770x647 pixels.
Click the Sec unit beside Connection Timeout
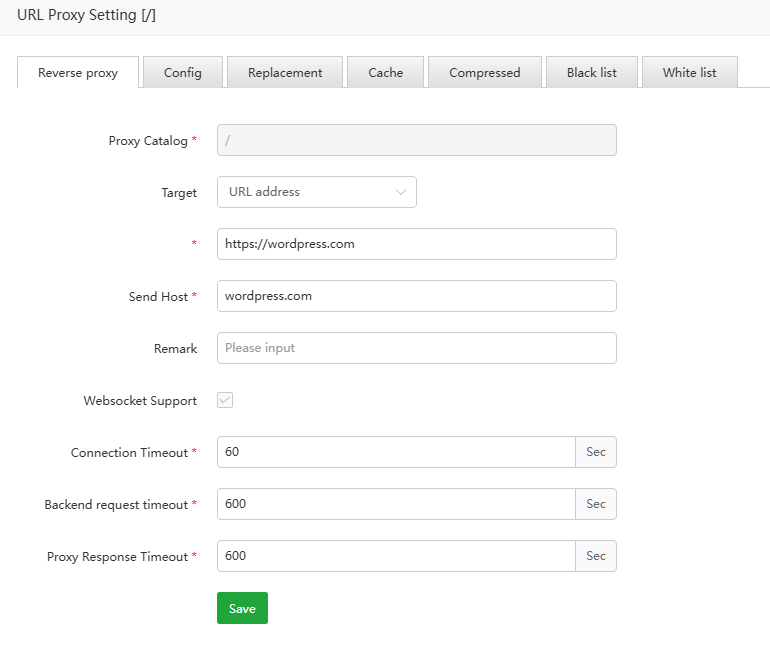tap(596, 452)
